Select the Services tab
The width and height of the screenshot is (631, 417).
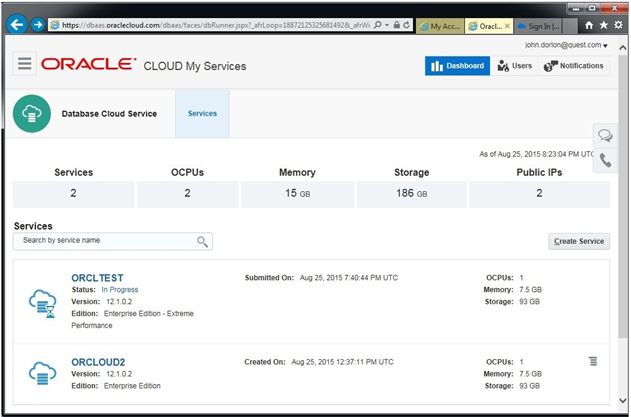click(x=202, y=114)
